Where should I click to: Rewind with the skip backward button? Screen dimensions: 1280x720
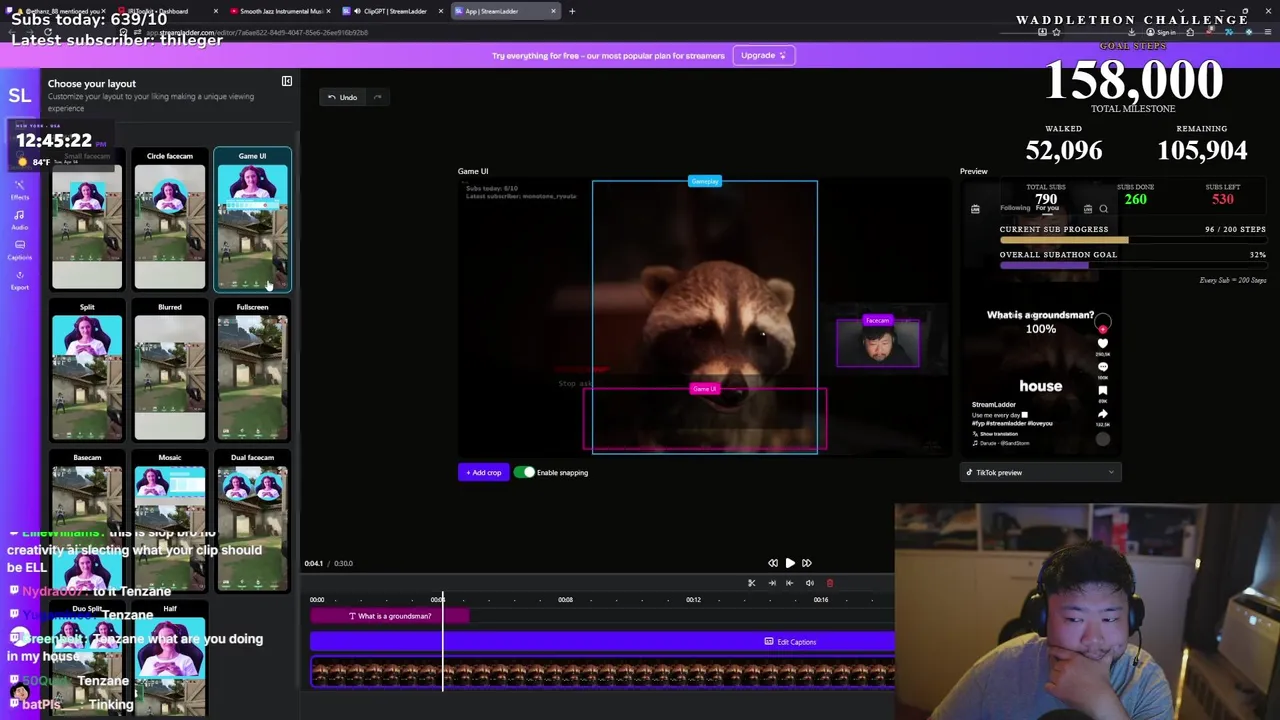click(773, 563)
